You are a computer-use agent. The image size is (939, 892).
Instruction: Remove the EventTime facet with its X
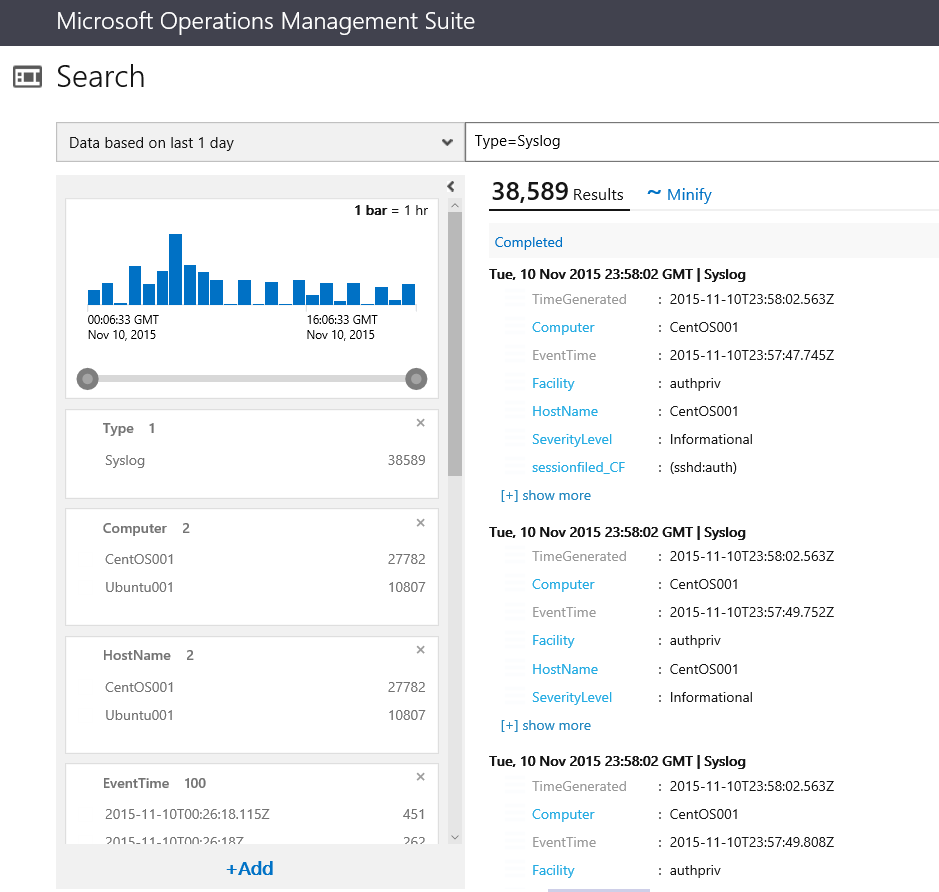click(420, 776)
